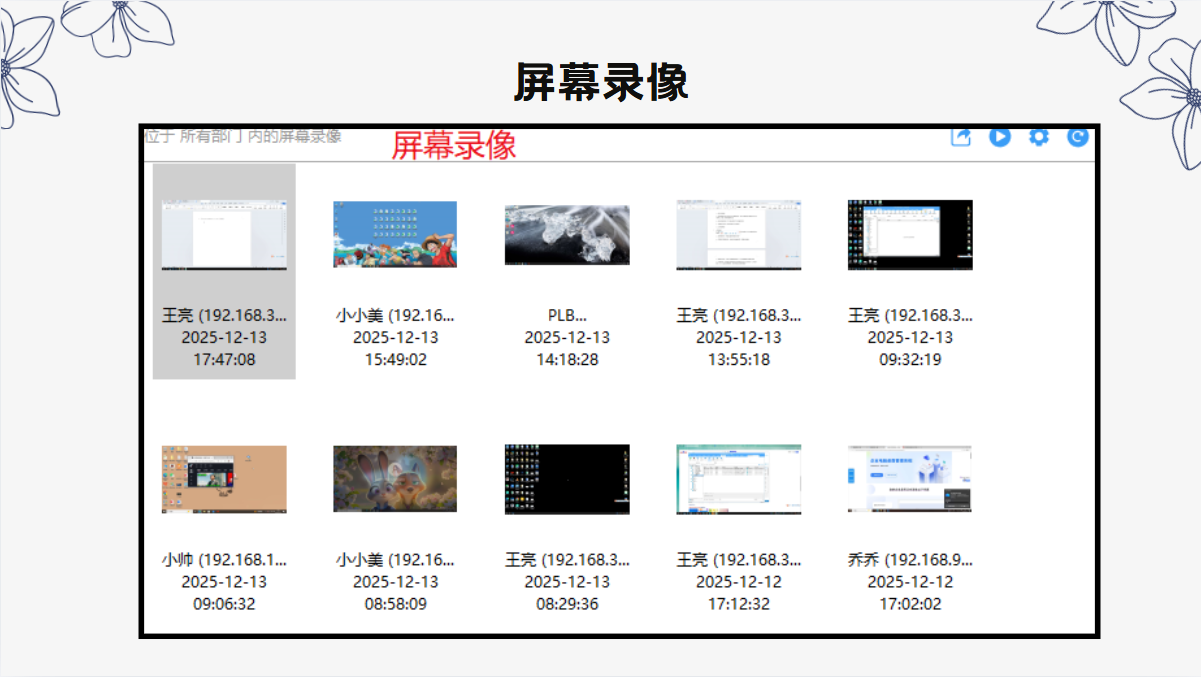Click the blue refresh icon
This screenshot has width=1201, height=677.
(1077, 137)
